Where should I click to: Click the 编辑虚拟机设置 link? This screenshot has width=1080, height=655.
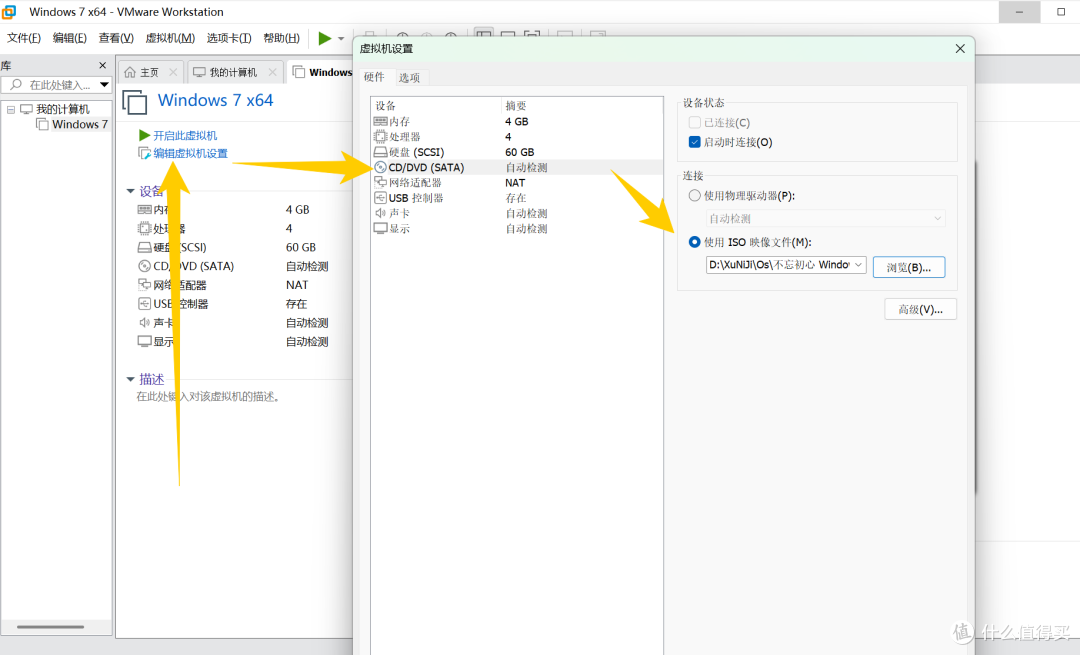[x=190, y=154]
